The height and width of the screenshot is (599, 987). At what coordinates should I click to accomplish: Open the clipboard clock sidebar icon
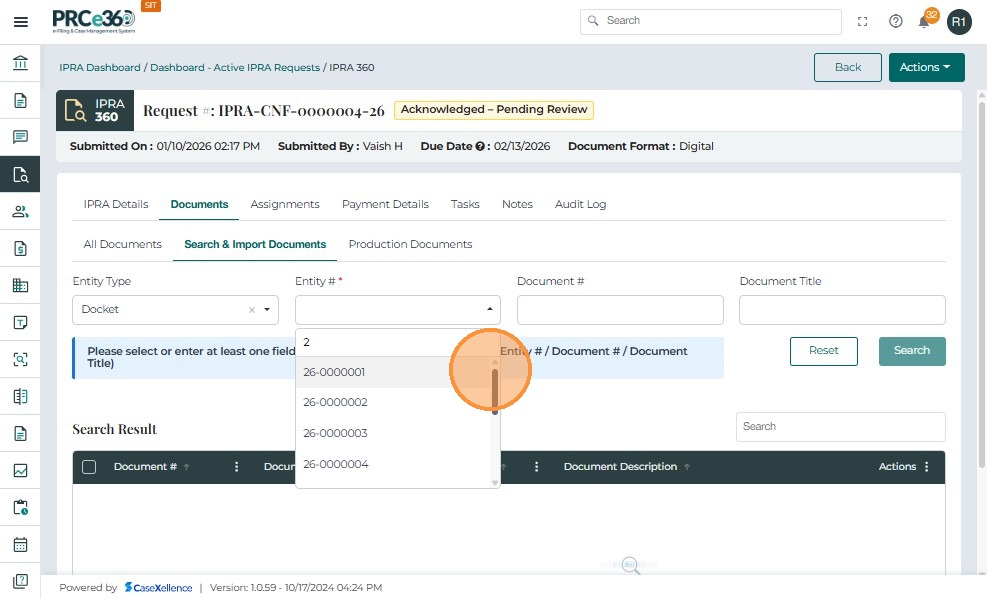click(x=20, y=507)
